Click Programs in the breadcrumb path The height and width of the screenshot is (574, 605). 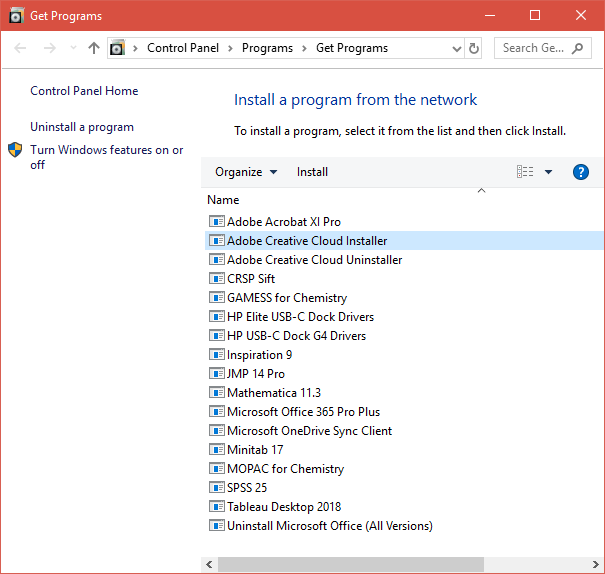pos(267,48)
